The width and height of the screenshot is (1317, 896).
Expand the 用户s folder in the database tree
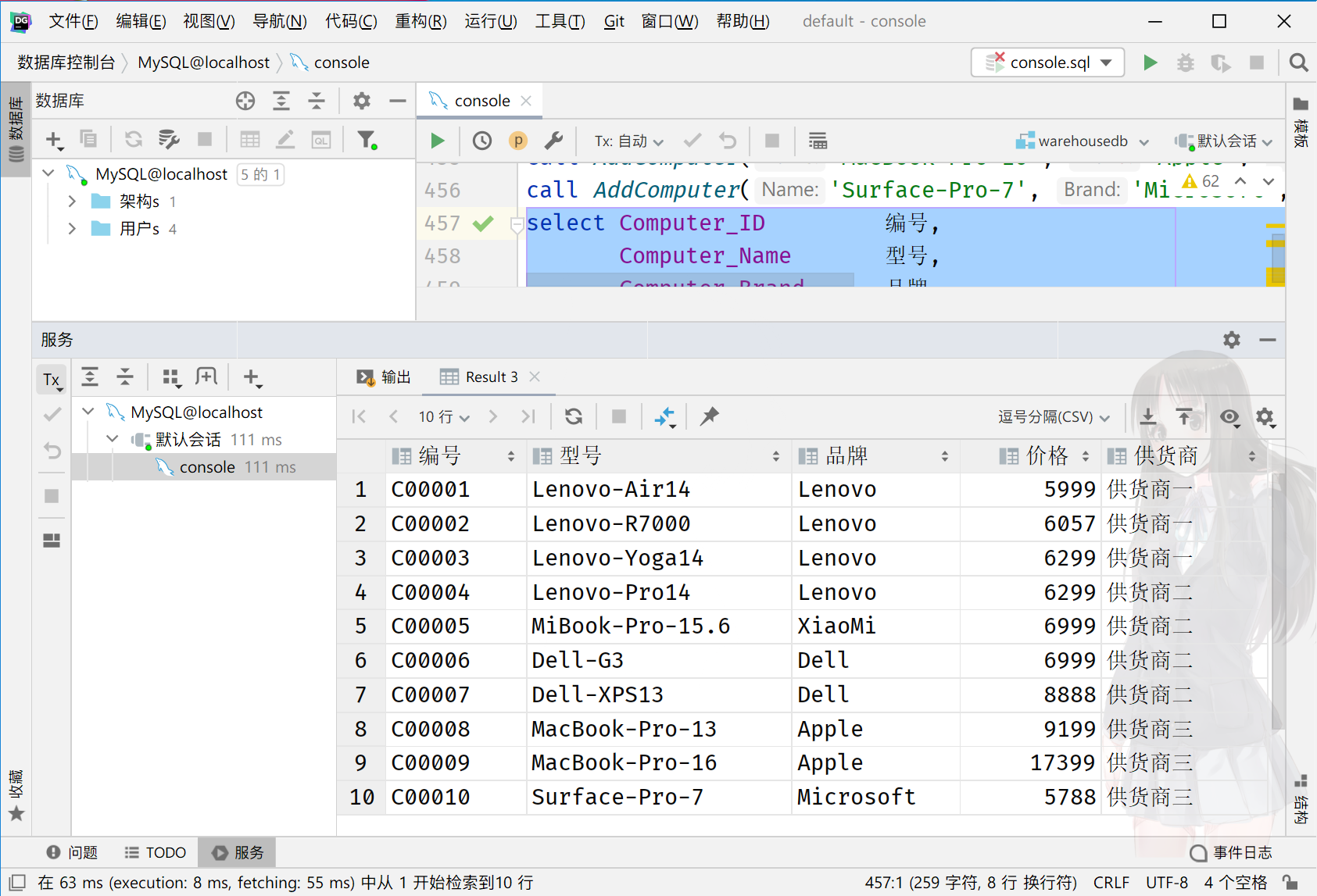(72, 229)
